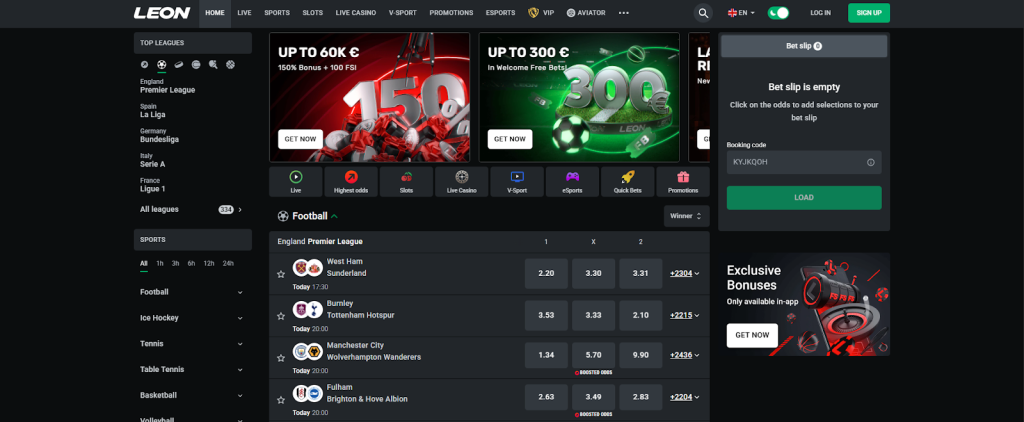Open the PROMOTIONS nav tab
Viewport: 1024px width, 422px height.
(x=451, y=13)
